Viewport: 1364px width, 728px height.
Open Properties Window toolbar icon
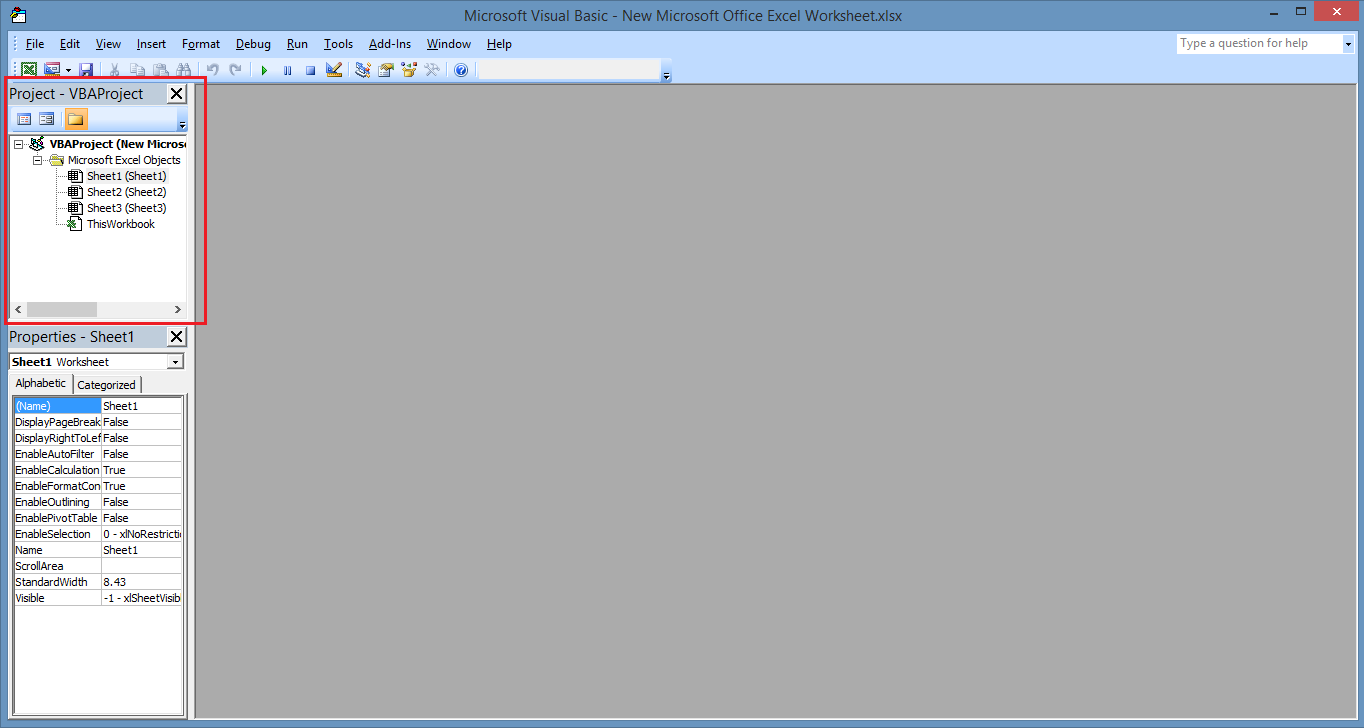(386, 70)
